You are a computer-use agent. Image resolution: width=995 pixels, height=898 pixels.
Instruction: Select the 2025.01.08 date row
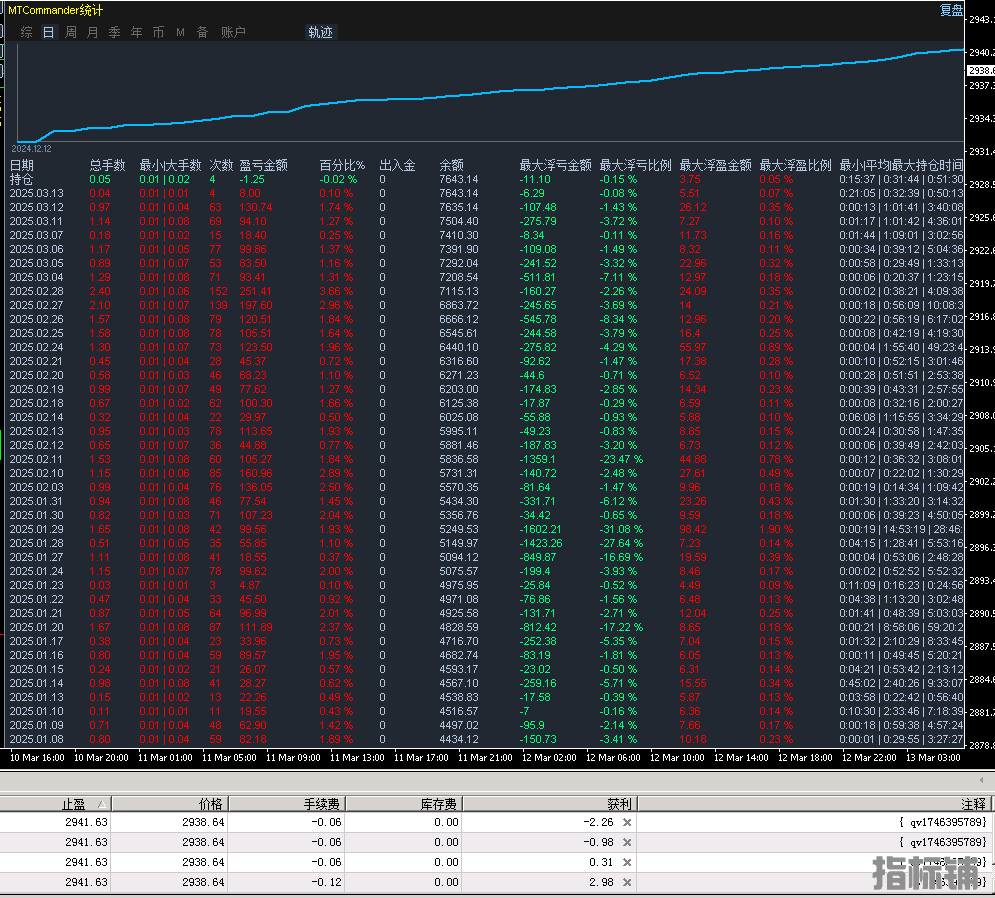click(486, 739)
